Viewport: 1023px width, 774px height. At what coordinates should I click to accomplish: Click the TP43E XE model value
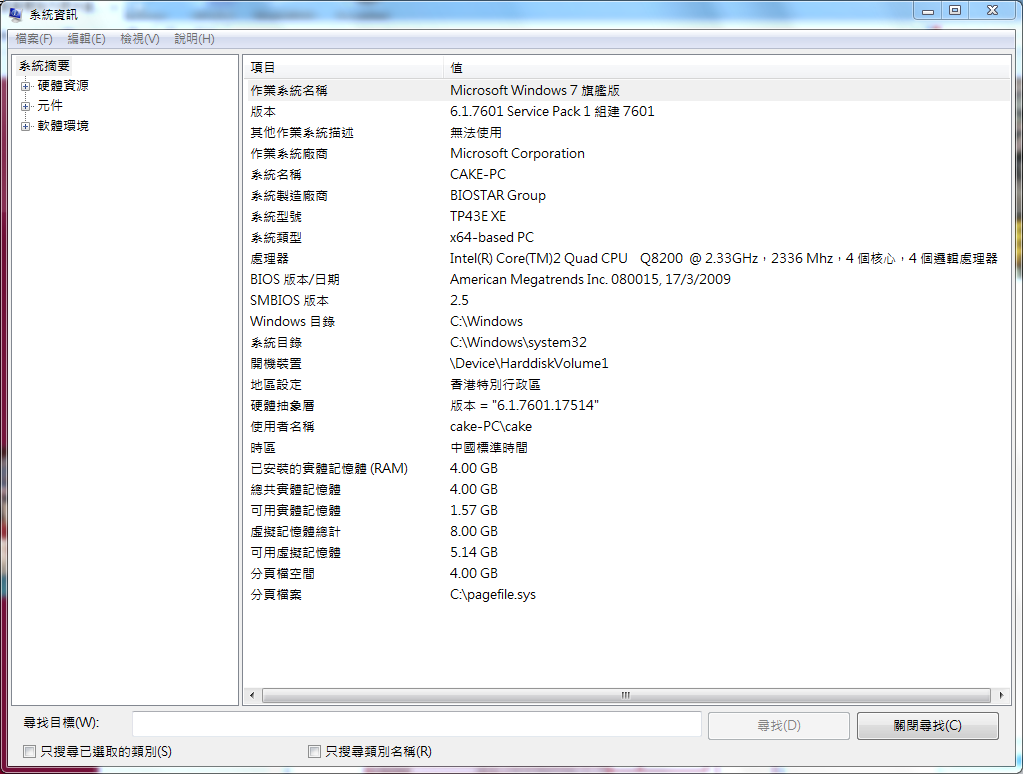point(478,216)
